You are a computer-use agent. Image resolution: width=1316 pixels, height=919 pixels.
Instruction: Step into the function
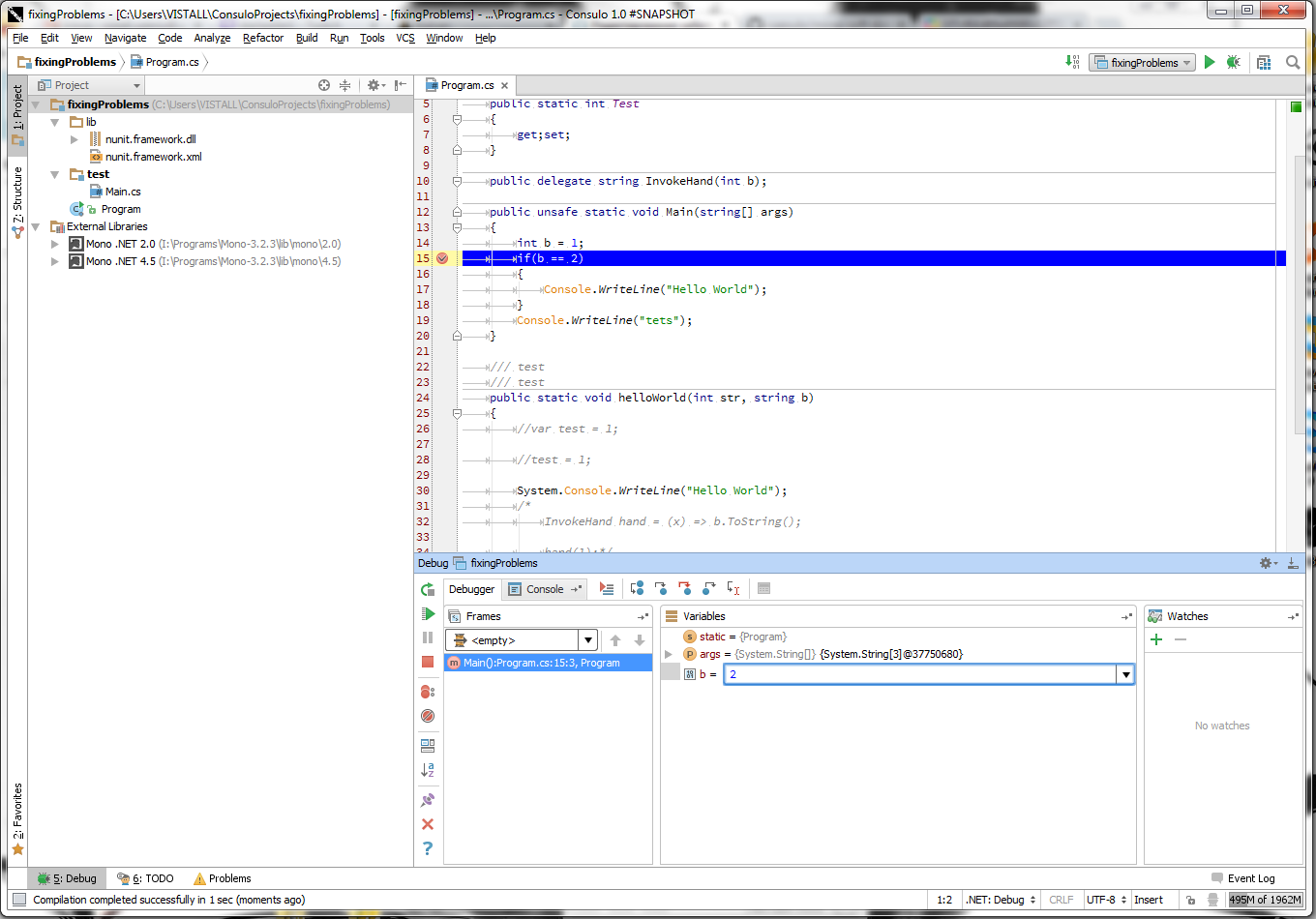(x=661, y=588)
